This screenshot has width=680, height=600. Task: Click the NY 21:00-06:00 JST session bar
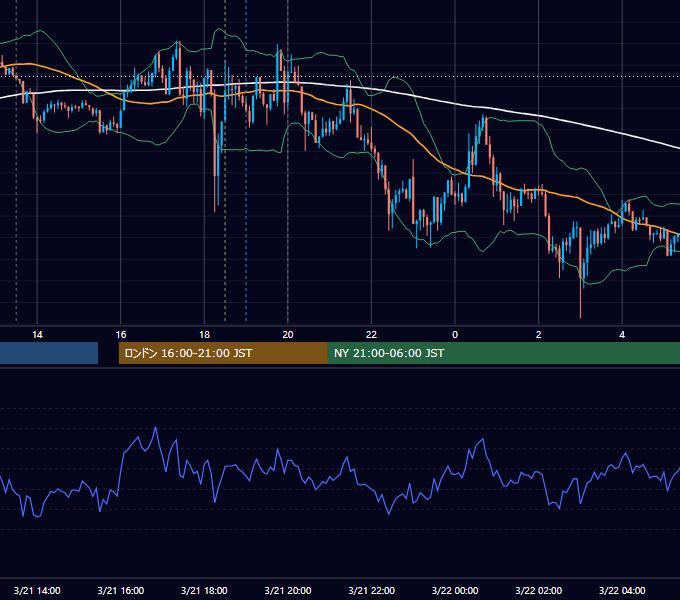(503, 353)
